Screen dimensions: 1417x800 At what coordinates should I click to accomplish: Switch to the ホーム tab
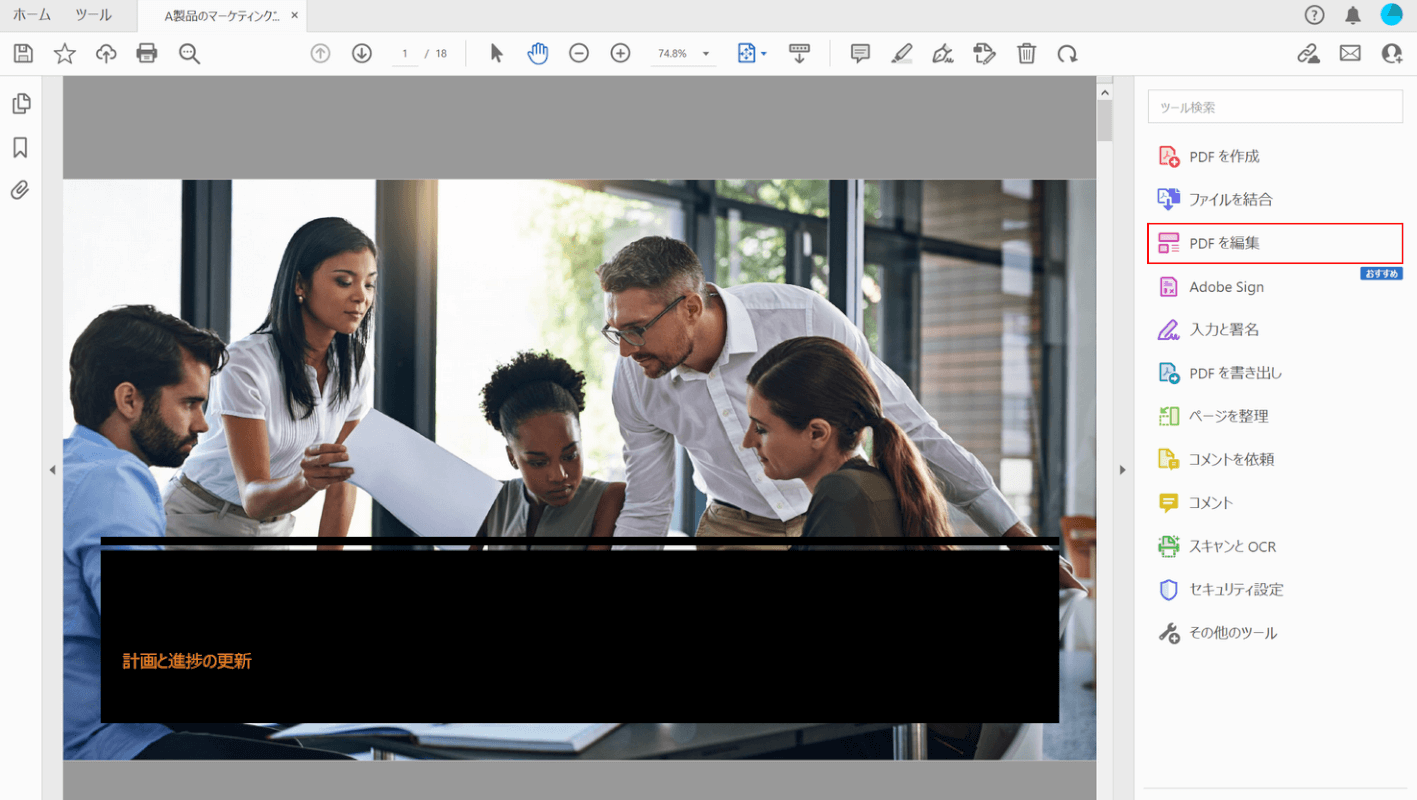(32, 15)
